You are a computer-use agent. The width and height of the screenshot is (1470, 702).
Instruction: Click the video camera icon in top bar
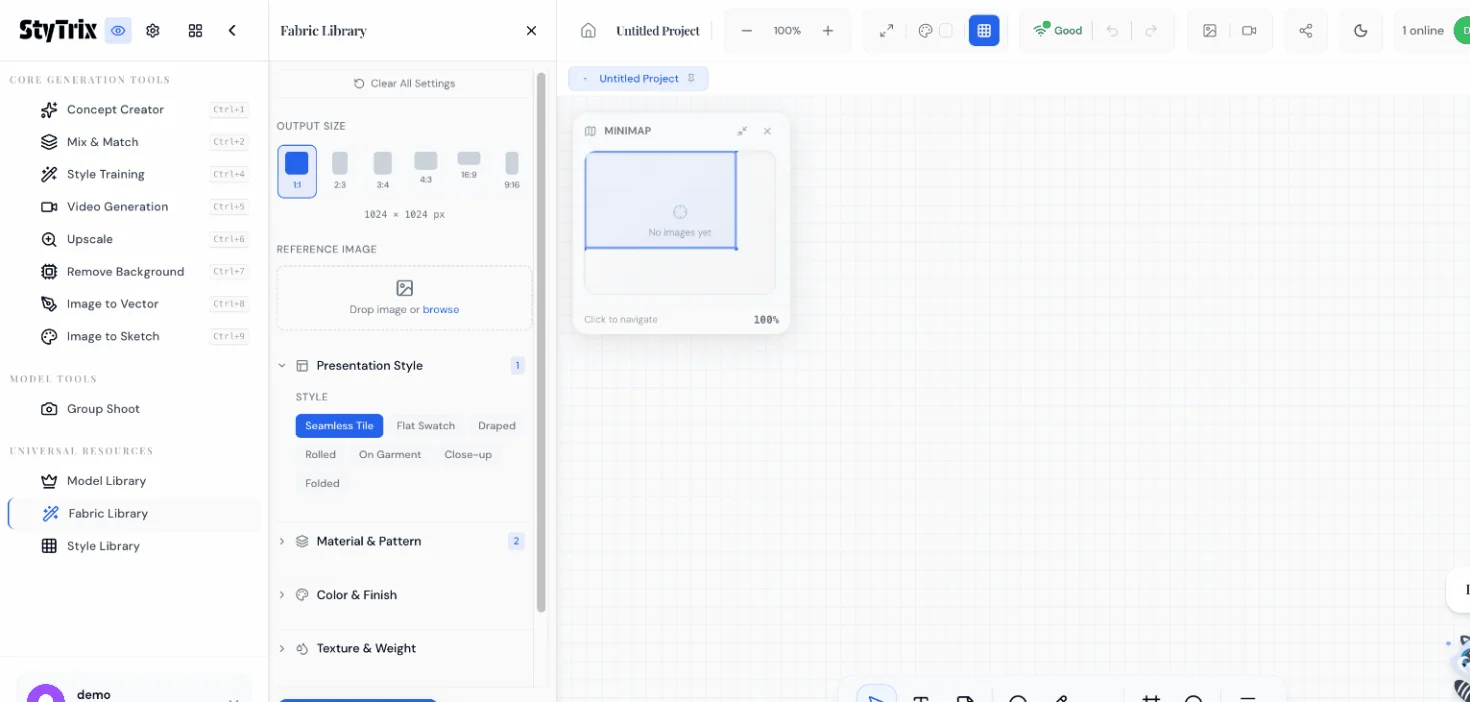coord(1249,31)
